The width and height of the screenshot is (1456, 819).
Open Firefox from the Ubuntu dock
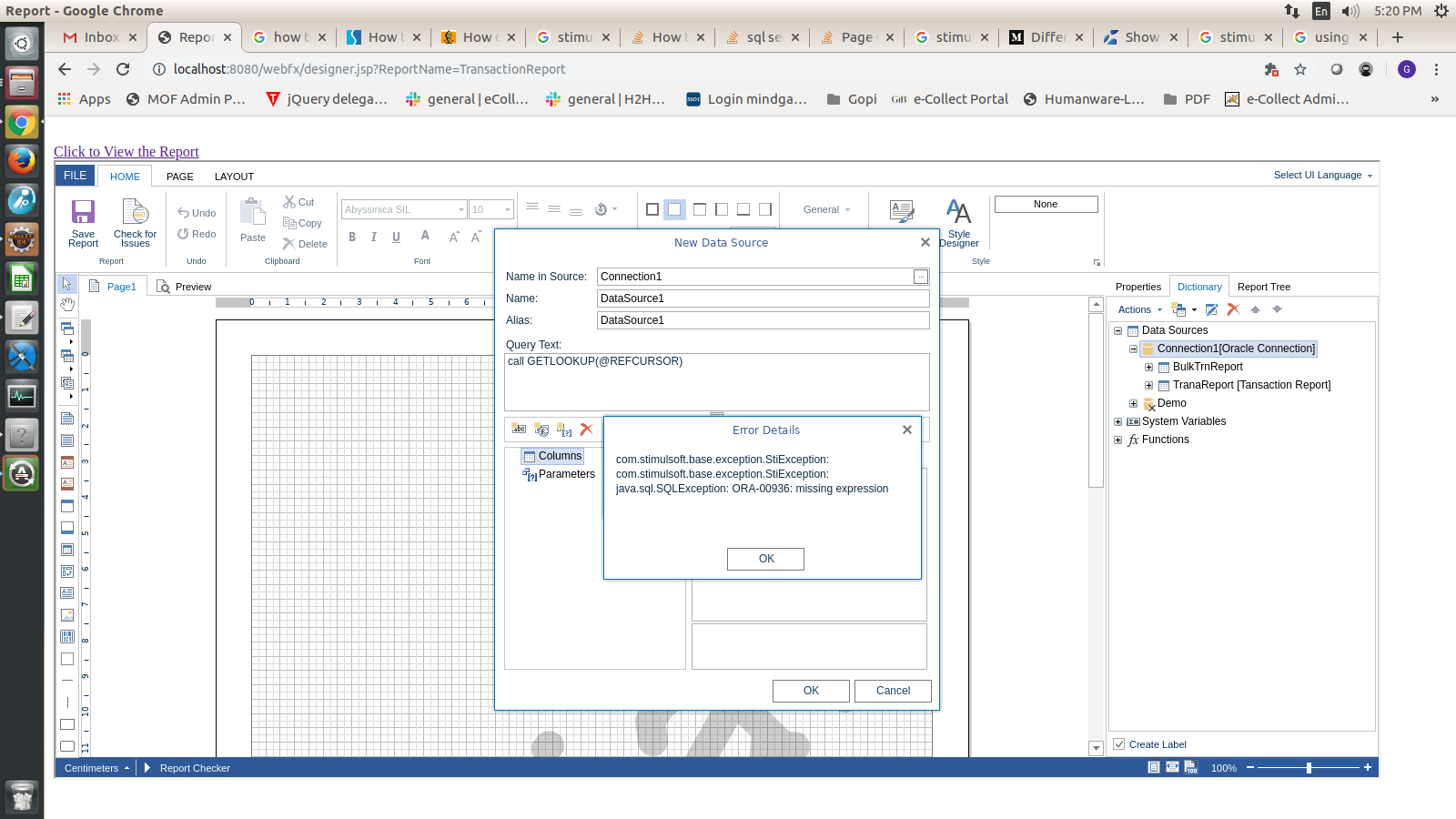coord(22,161)
